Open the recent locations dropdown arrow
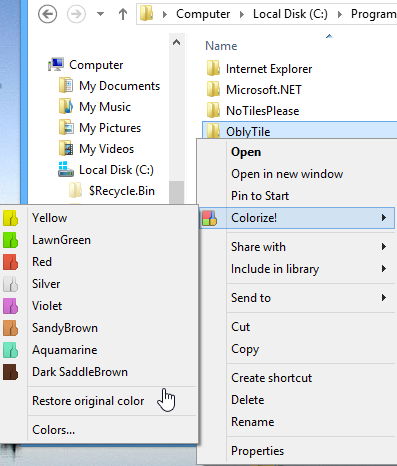 [100, 14]
